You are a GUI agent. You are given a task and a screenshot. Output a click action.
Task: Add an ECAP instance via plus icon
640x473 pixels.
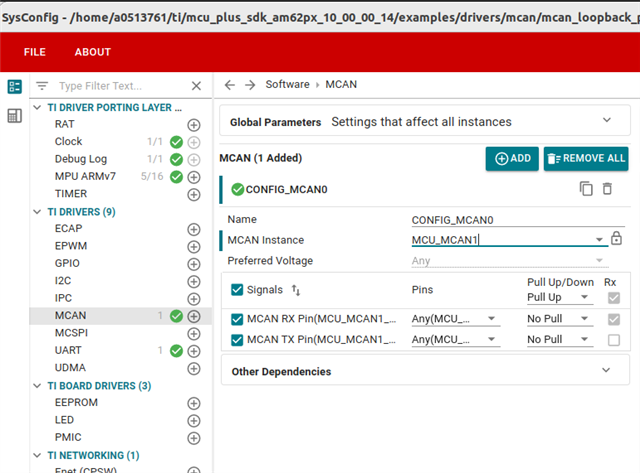[194, 229]
